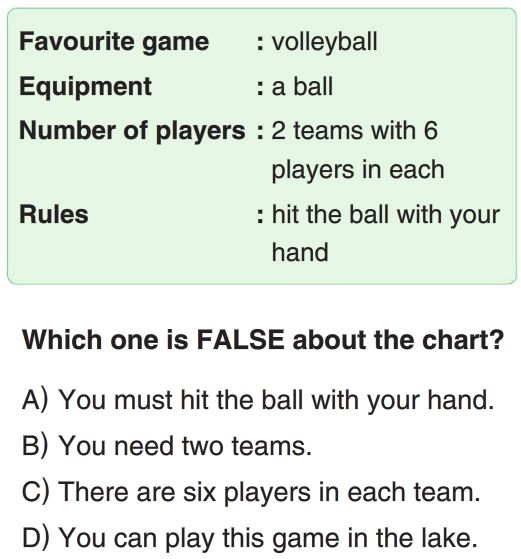Click the letter A) option marker
521x559 pixels.
35,400
